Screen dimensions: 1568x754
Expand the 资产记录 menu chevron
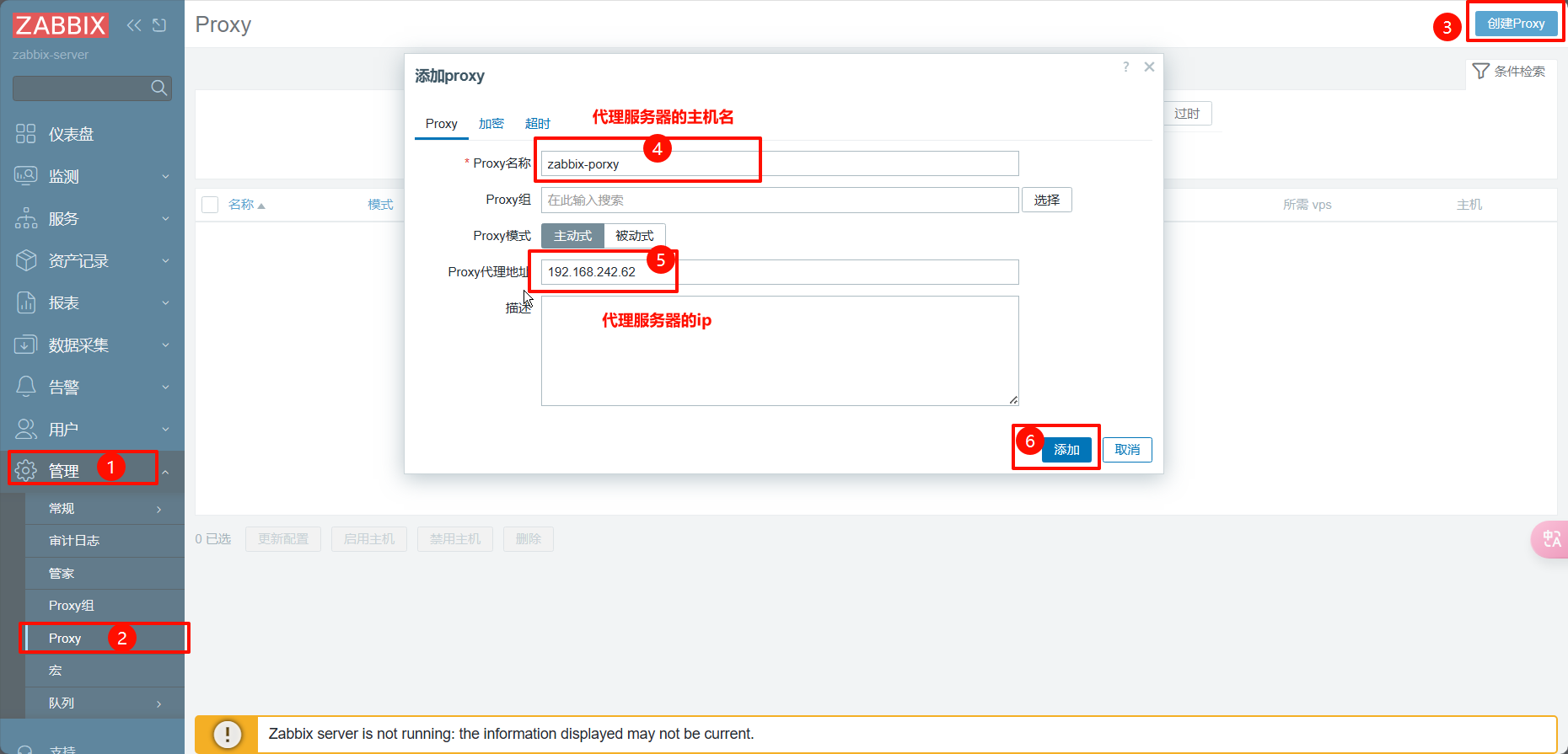pos(165,260)
